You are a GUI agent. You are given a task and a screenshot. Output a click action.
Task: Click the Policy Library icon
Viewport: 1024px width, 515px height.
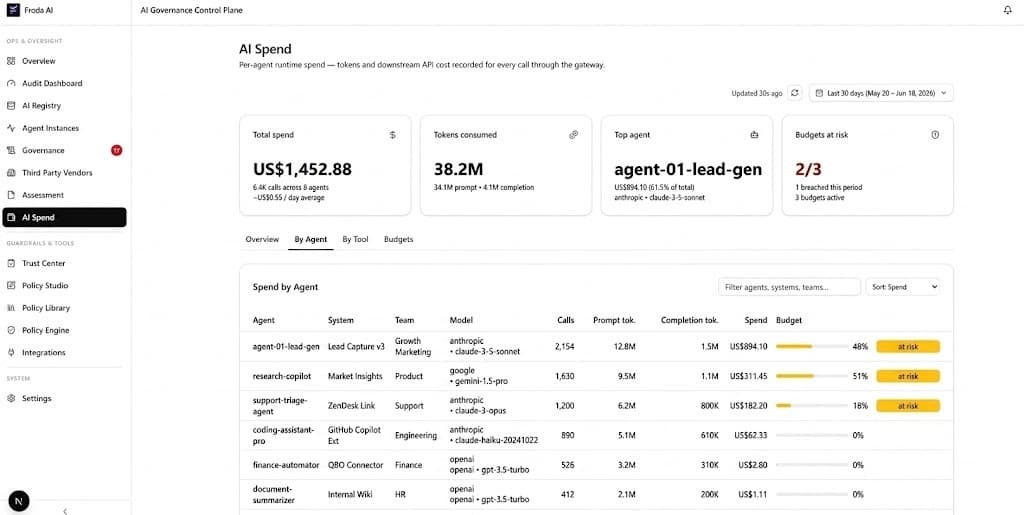click(x=10, y=308)
